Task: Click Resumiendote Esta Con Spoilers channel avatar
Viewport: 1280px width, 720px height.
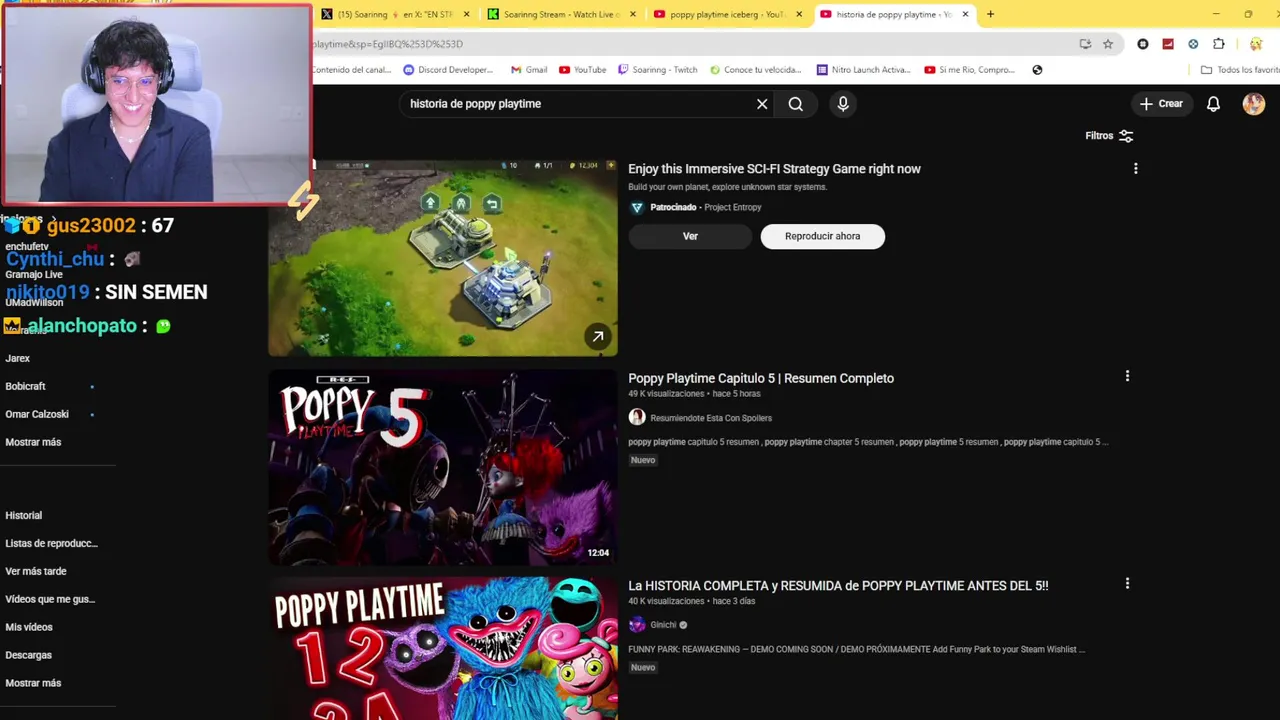Action: tap(637, 417)
